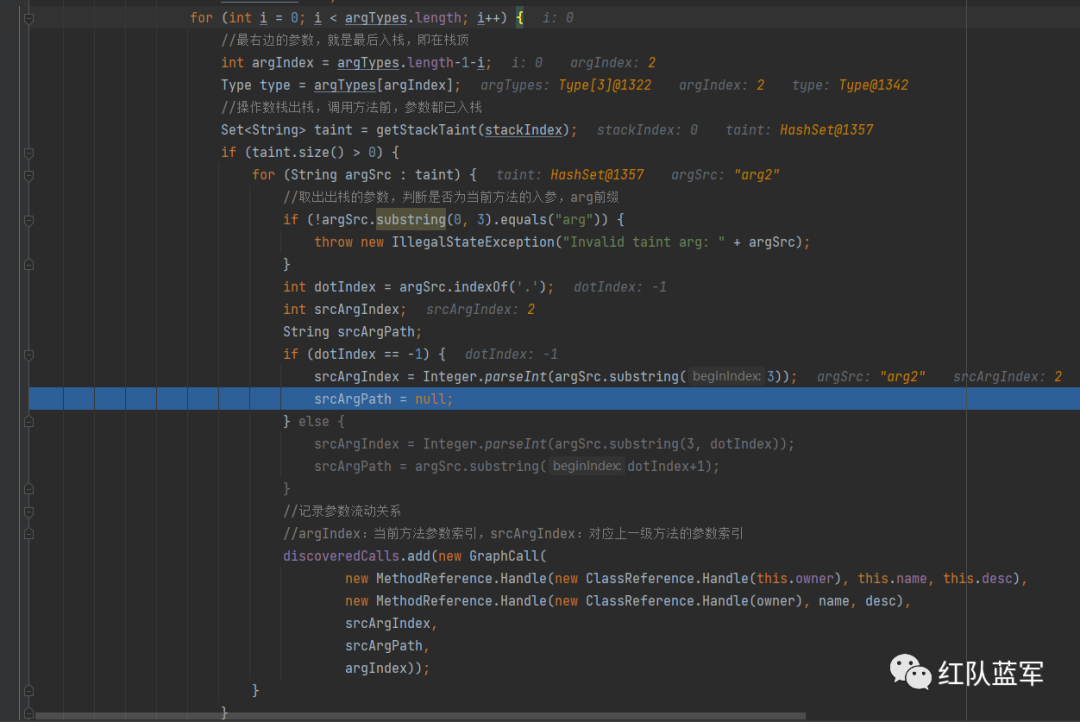Image resolution: width=1080 pixels, height=722 pixels.
Task: Click the "String srcArgPath;" declaration
Action: click(352, 332)
